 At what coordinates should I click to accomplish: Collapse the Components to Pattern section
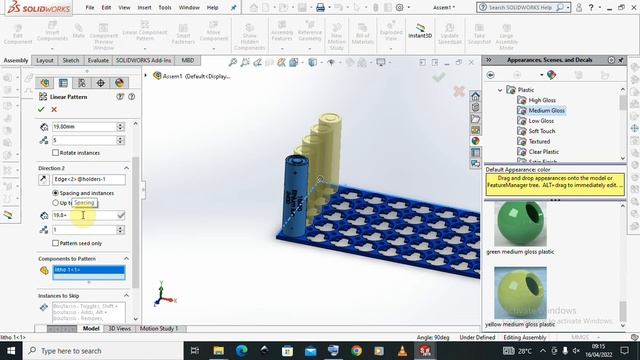click(126, 259)
